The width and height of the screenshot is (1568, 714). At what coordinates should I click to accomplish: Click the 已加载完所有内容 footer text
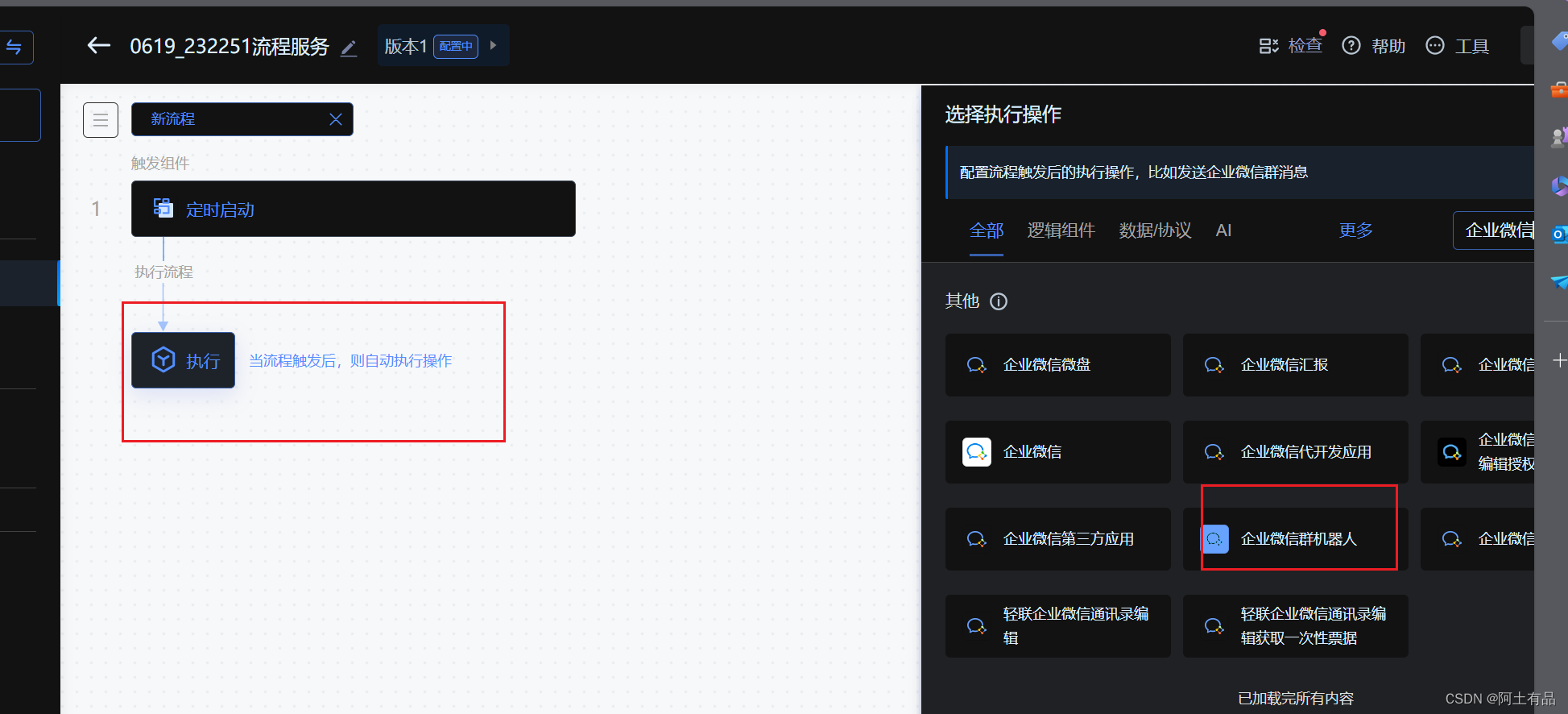[x=1296, y=698]
